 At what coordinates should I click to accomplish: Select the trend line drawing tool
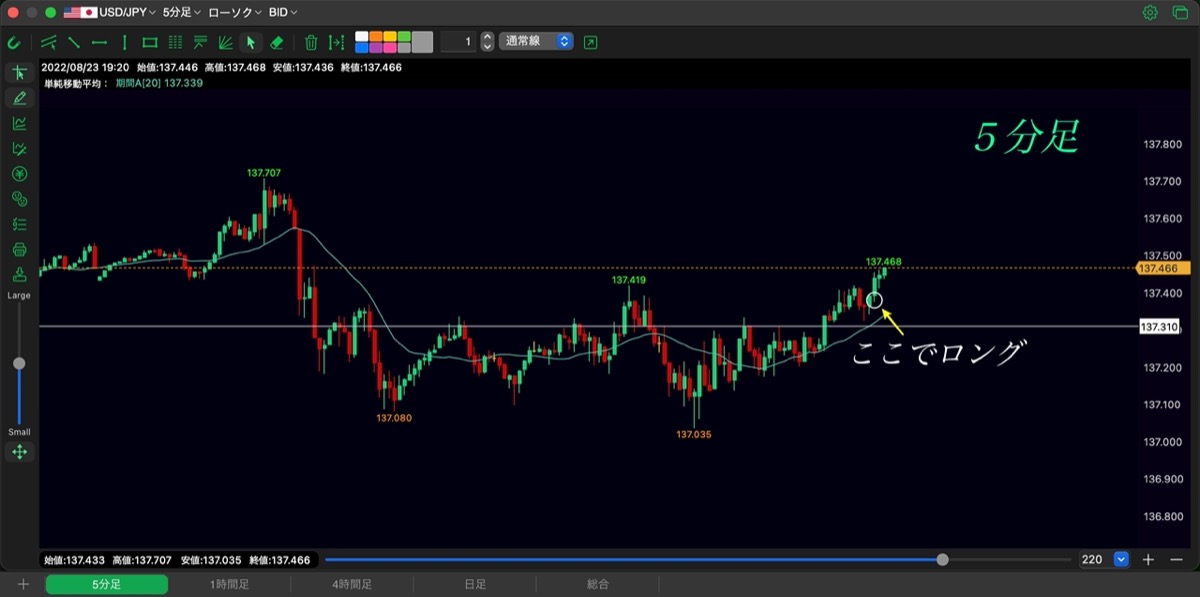click(74, 42)
